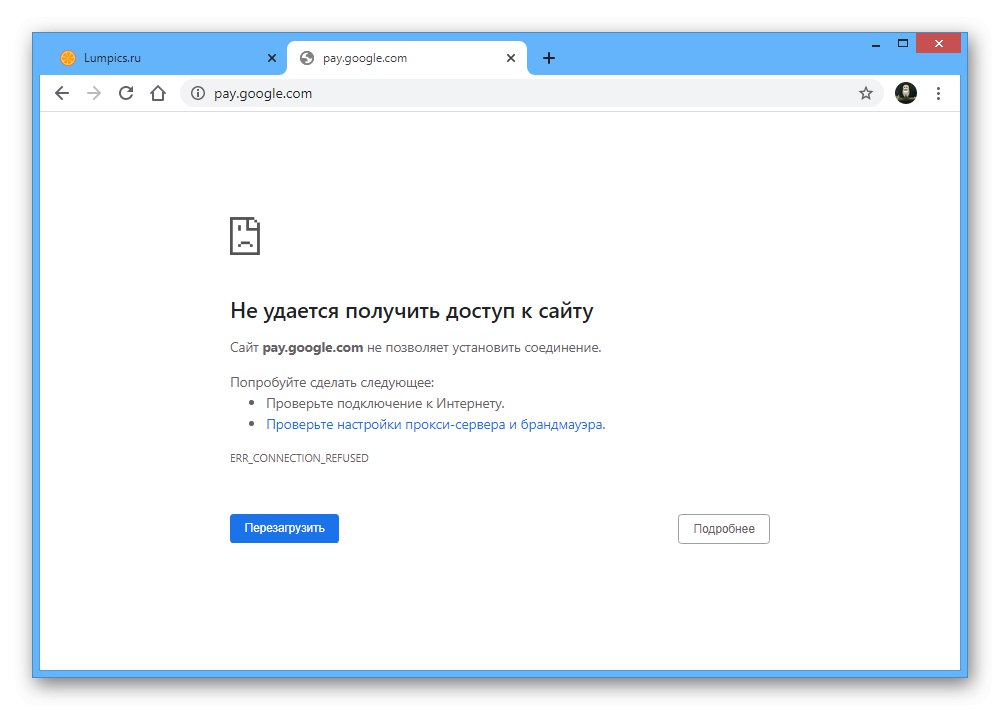Screen dimensions: 1000x710
Task: Close the pay.google.com tab
Action: (511, 58)
